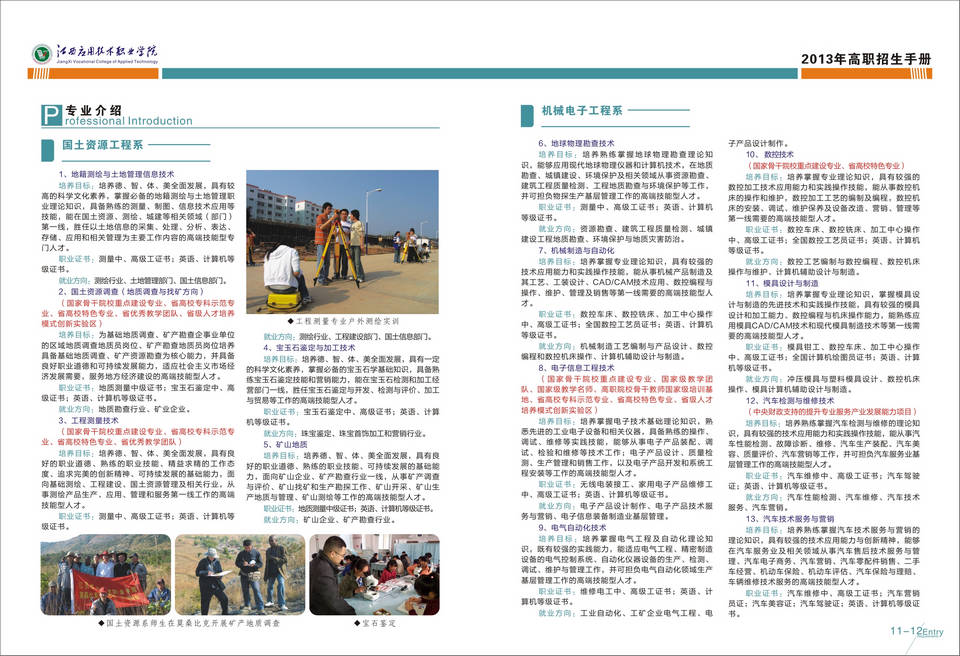The width and height of the screenshot is (960, 656).
Task: Click heading '2、国土资源调查（地质调查与找矿方向）'
Action: [x=131, y=292]
